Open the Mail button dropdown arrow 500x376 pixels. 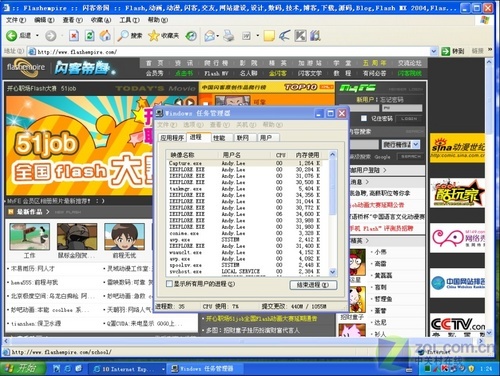tap(217, 36)
